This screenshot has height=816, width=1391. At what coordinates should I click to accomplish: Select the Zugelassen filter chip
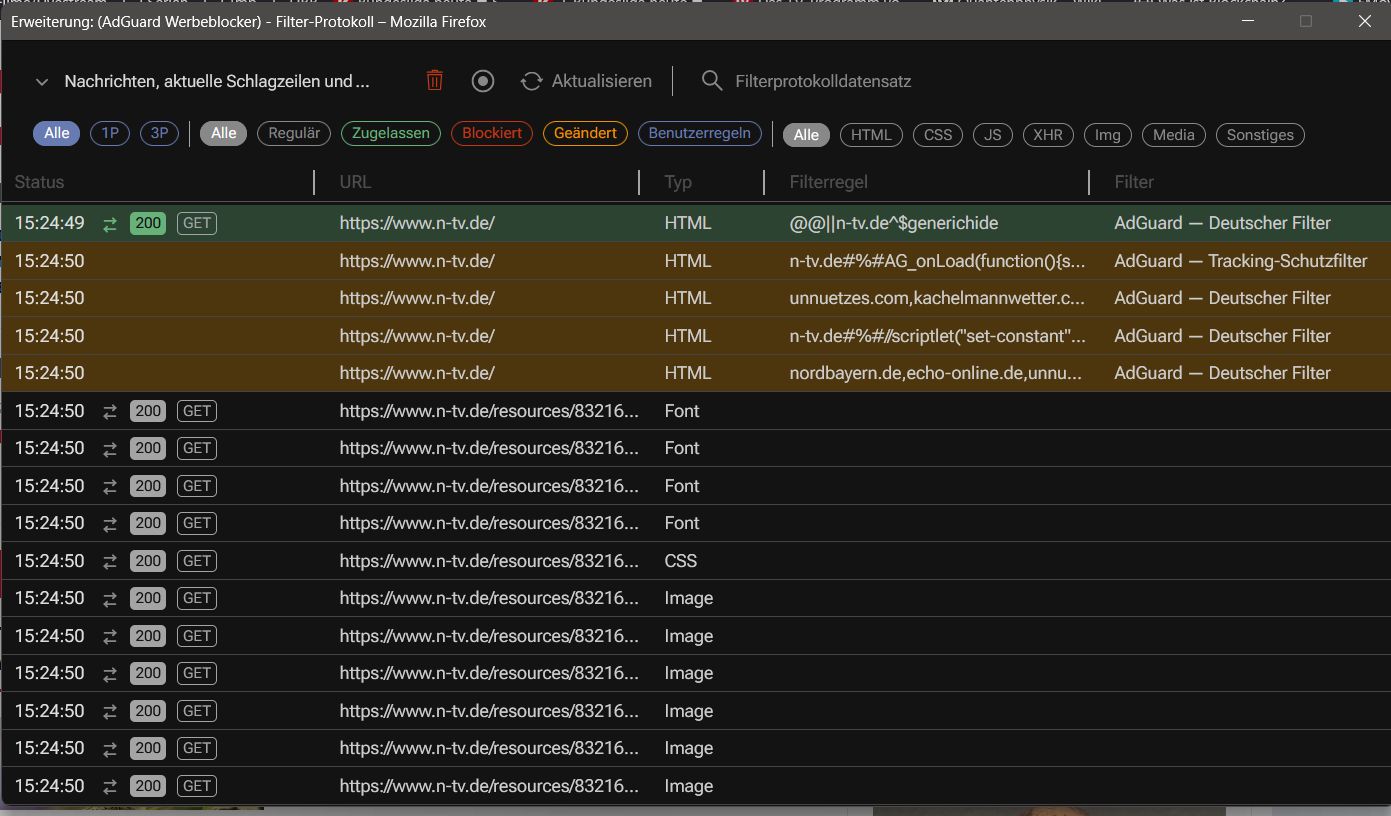(391, 133)
